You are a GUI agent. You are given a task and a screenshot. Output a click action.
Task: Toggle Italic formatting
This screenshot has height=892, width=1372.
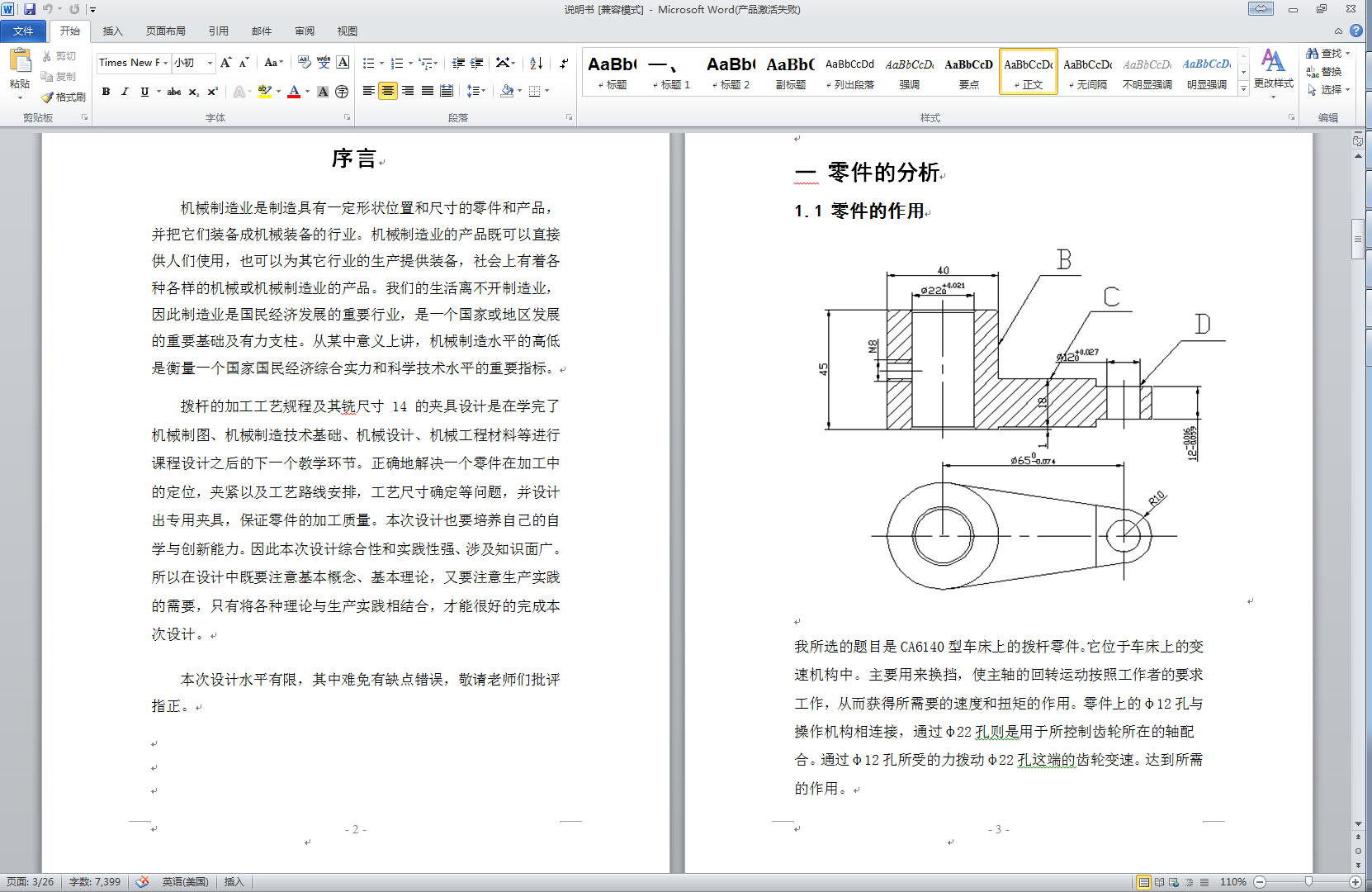pyautogui.click(x=125, y=92)
